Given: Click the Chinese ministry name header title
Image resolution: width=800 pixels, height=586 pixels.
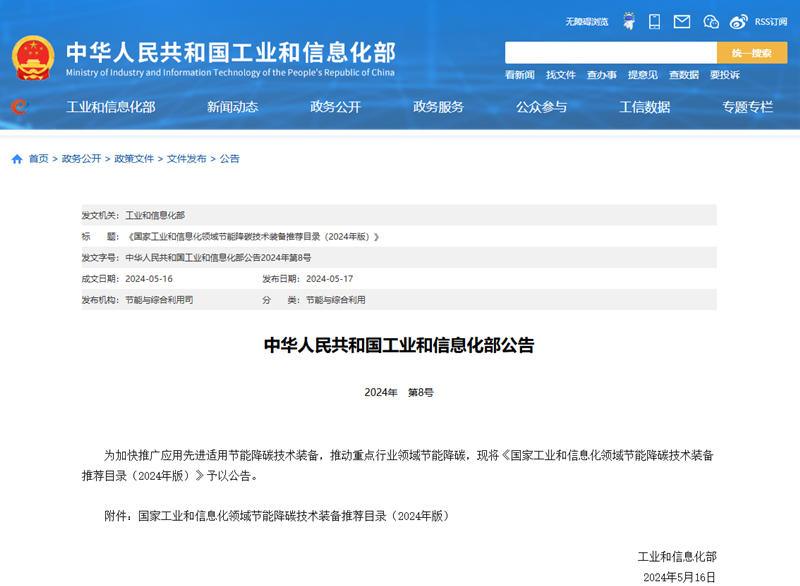Looking at the screenshot, I should [231, 52].
